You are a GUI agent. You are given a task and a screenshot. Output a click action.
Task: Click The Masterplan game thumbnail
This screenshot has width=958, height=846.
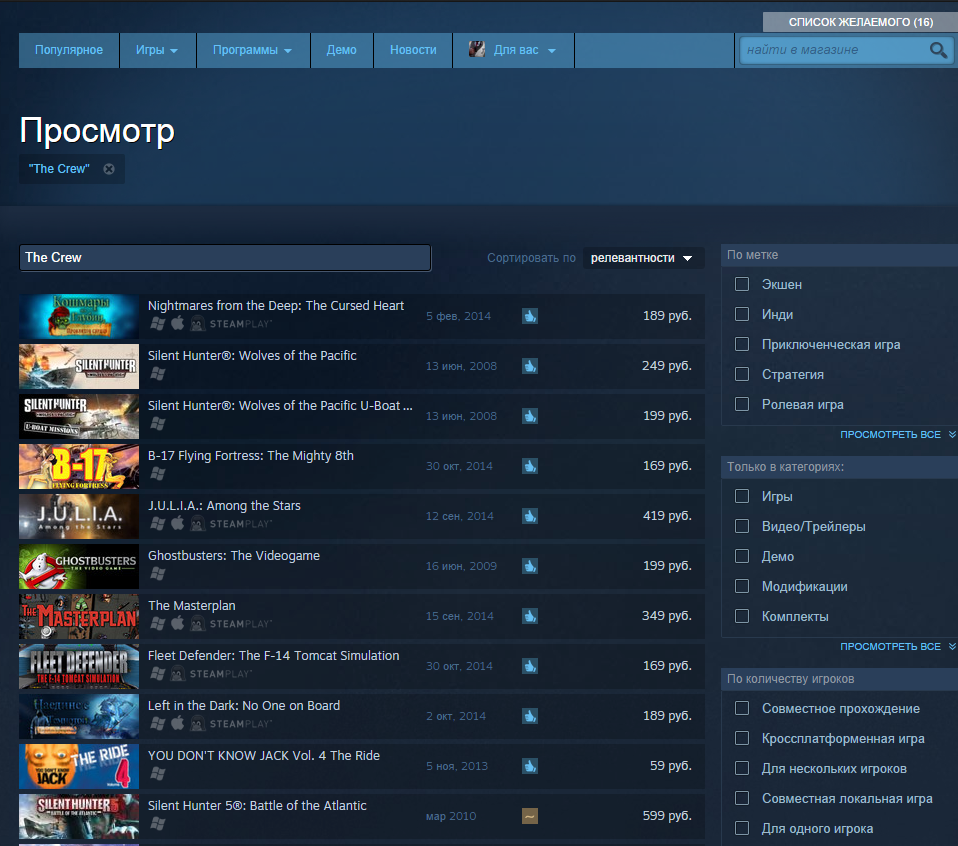coord(79,616)
